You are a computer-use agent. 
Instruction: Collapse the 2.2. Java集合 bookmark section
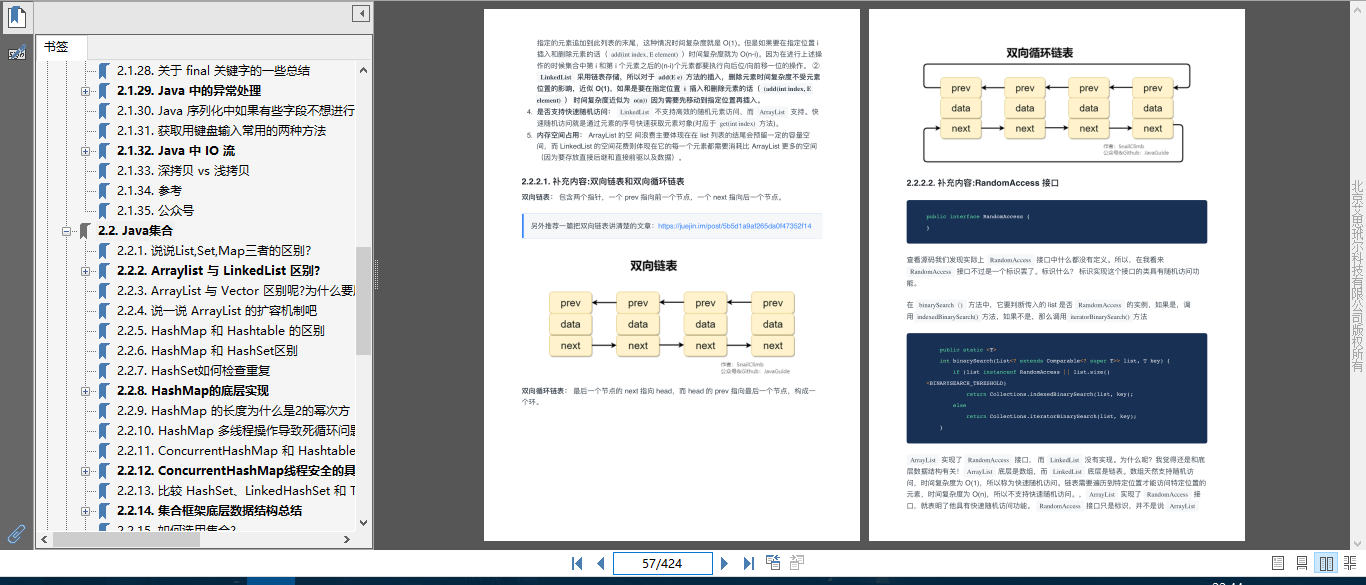click(x=68, y=231)
